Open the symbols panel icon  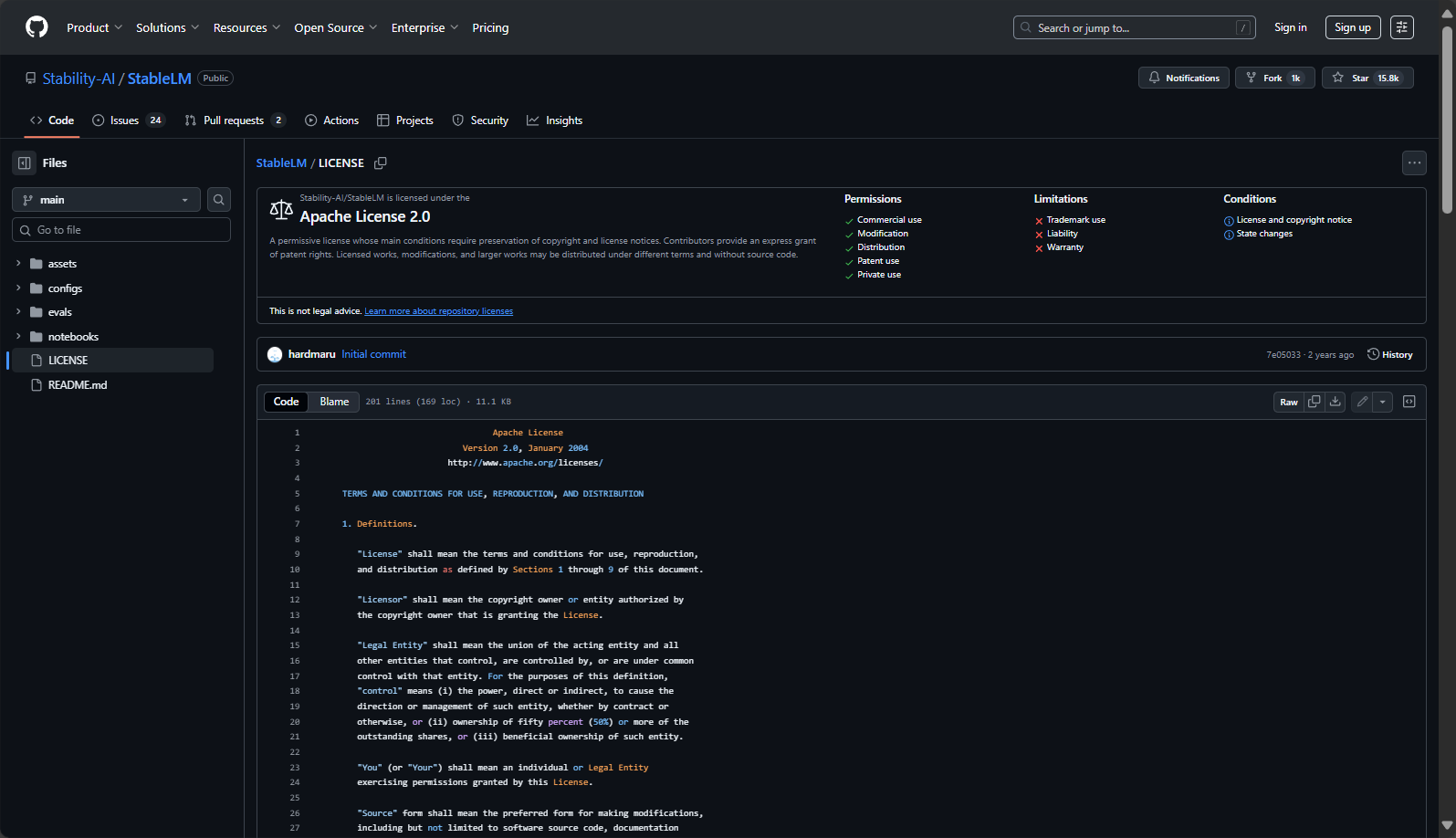click(x=1409, y=402)
